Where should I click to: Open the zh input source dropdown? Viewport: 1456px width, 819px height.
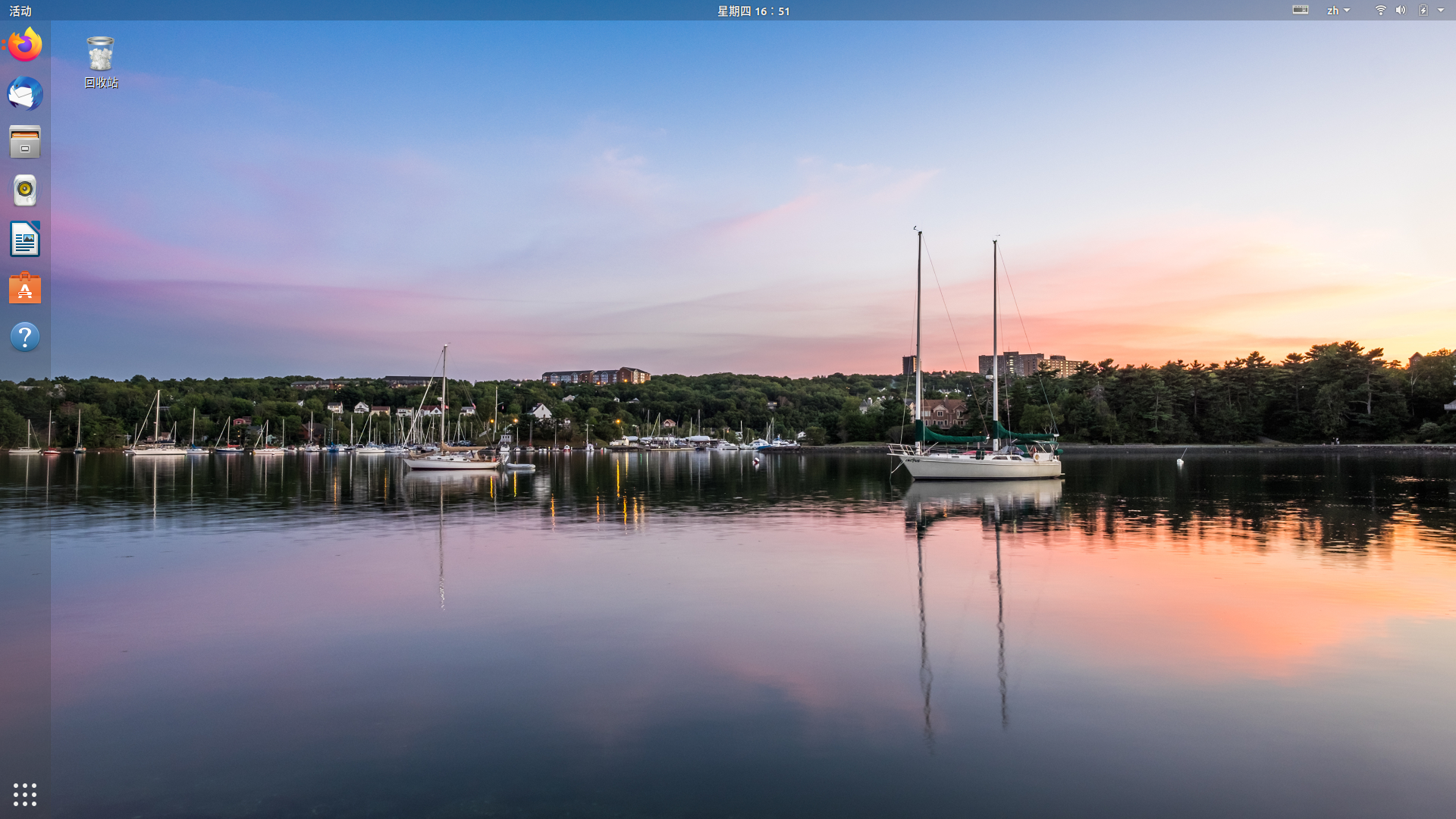tap(1338, 11)
